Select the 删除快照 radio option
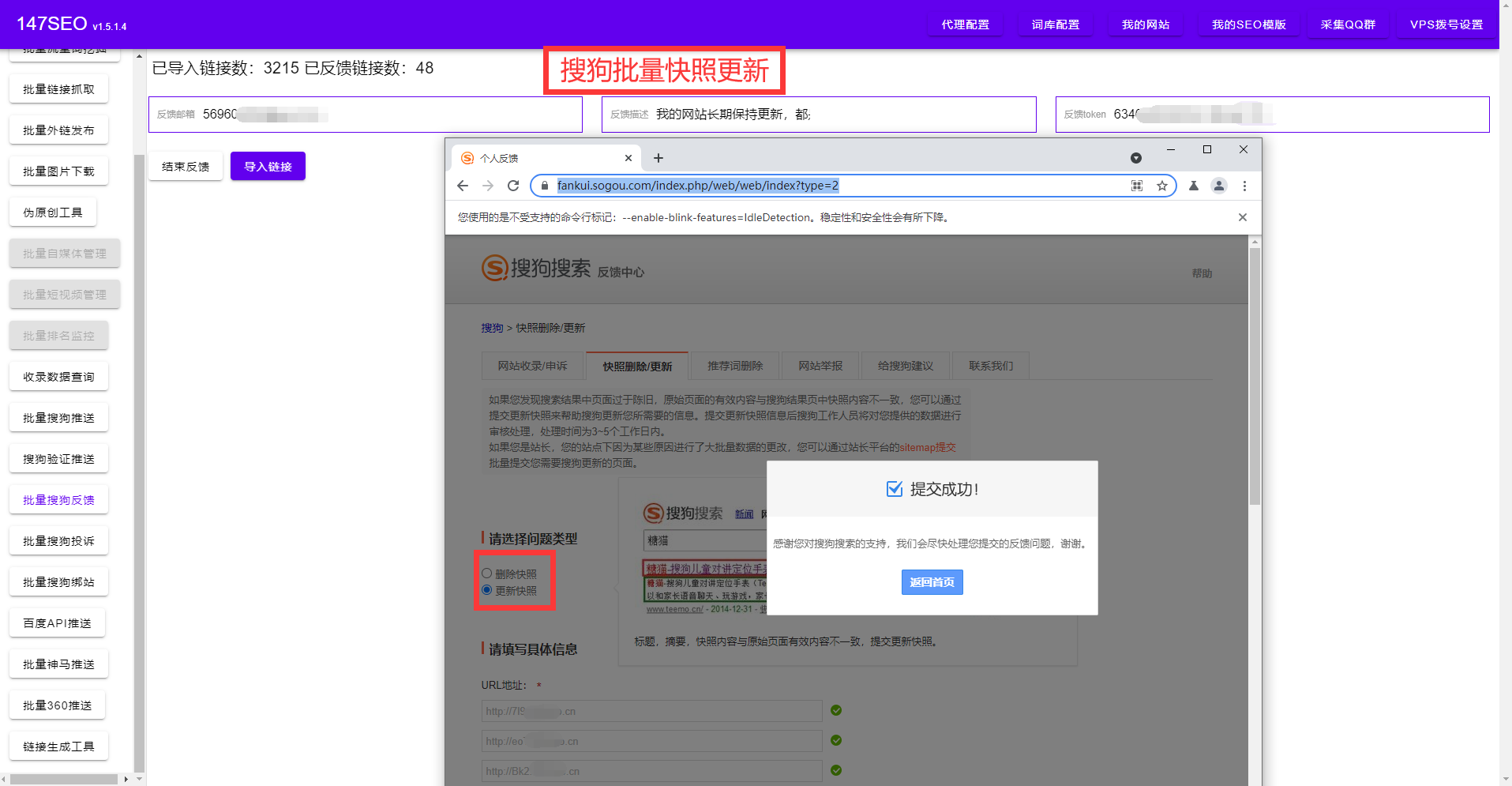This screenshot has width=1512, height=786. pyautogui.click(x=487, y=574)
